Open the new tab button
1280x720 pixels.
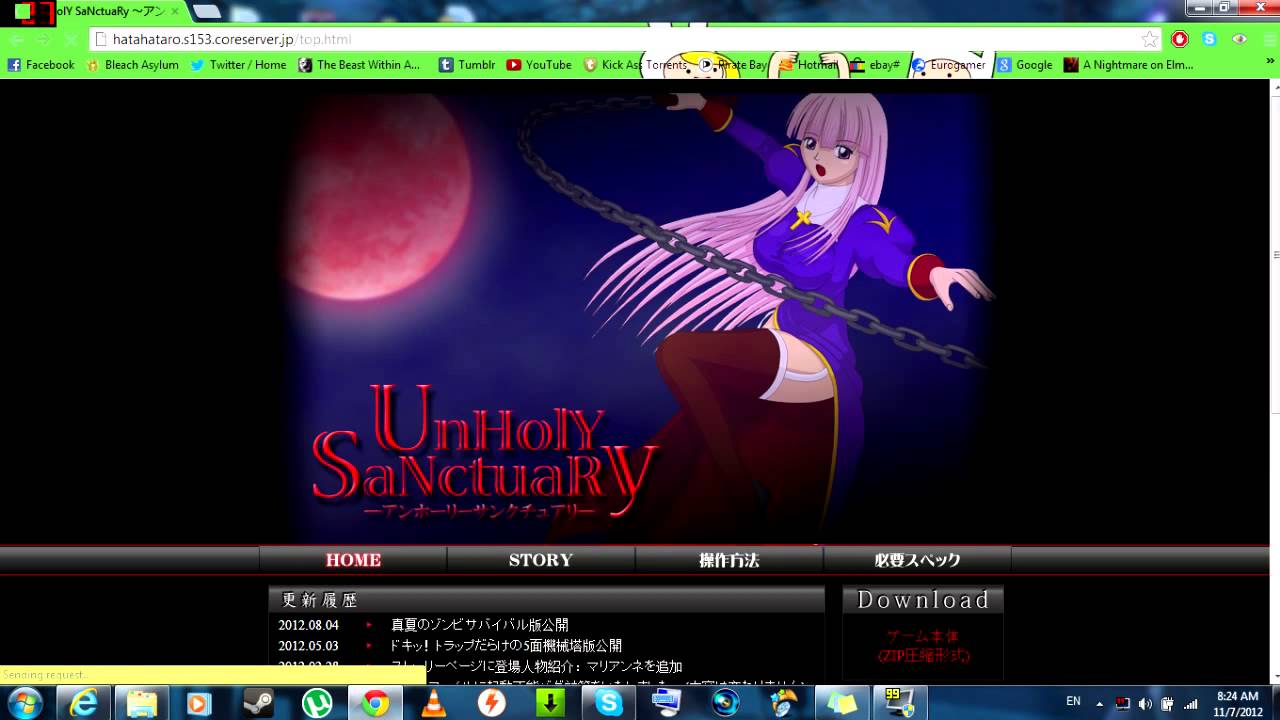click(206, 11)
